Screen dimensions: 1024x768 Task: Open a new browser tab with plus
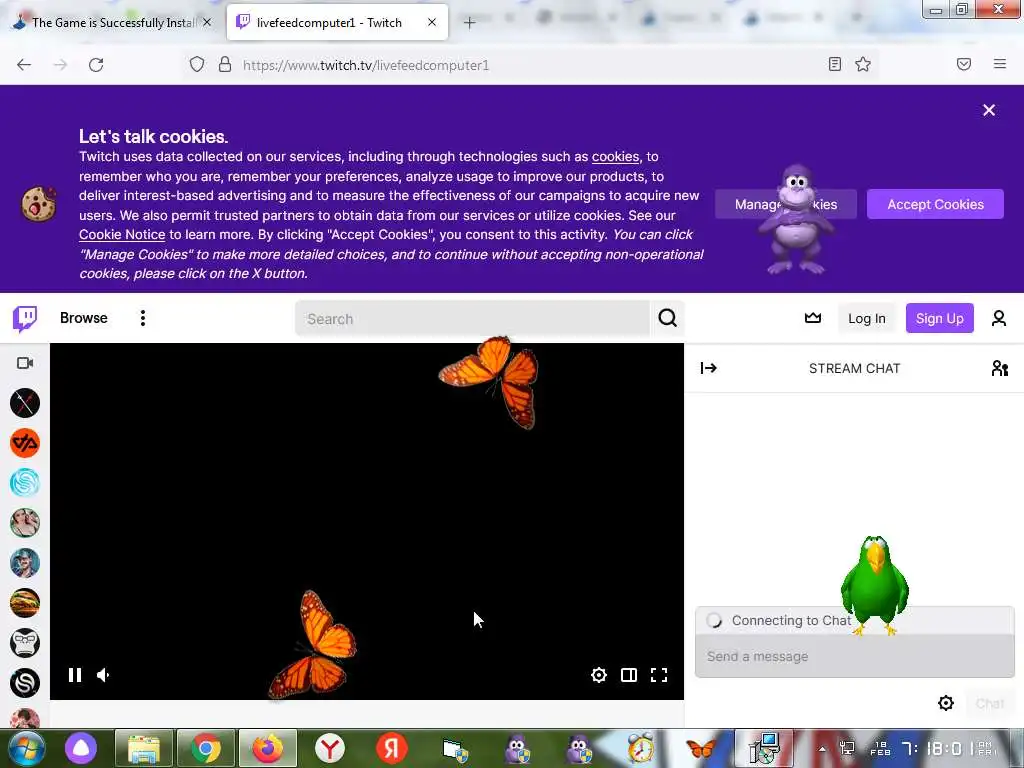(469, 23)
